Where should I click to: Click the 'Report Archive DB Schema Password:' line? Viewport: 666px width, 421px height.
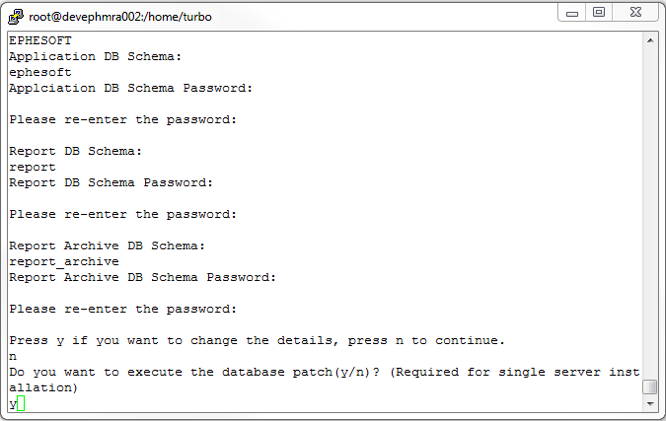pyautogui.click(x=142, y=277)
